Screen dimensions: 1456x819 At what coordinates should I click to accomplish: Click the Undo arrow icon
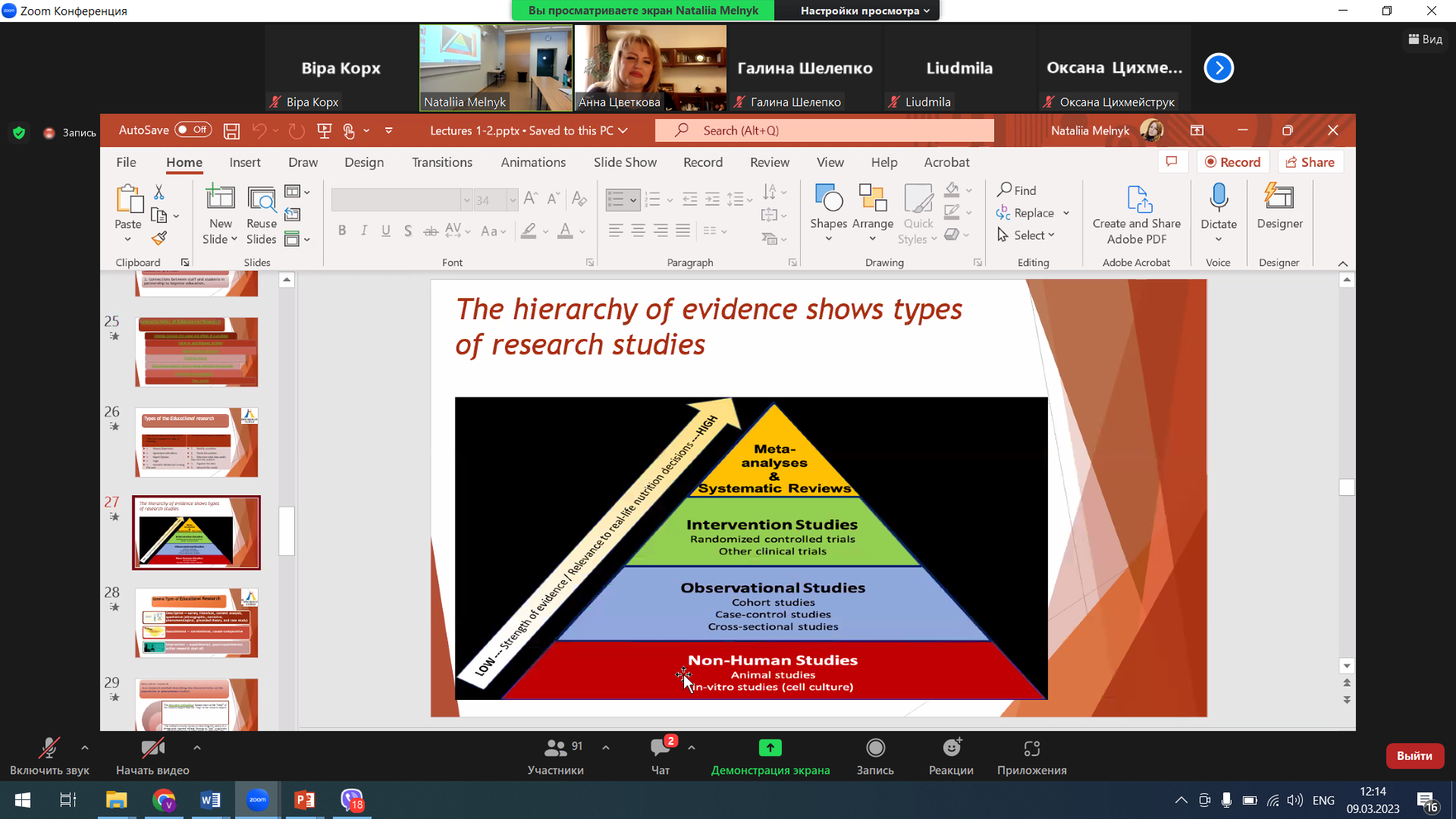[x=259, y=130]
